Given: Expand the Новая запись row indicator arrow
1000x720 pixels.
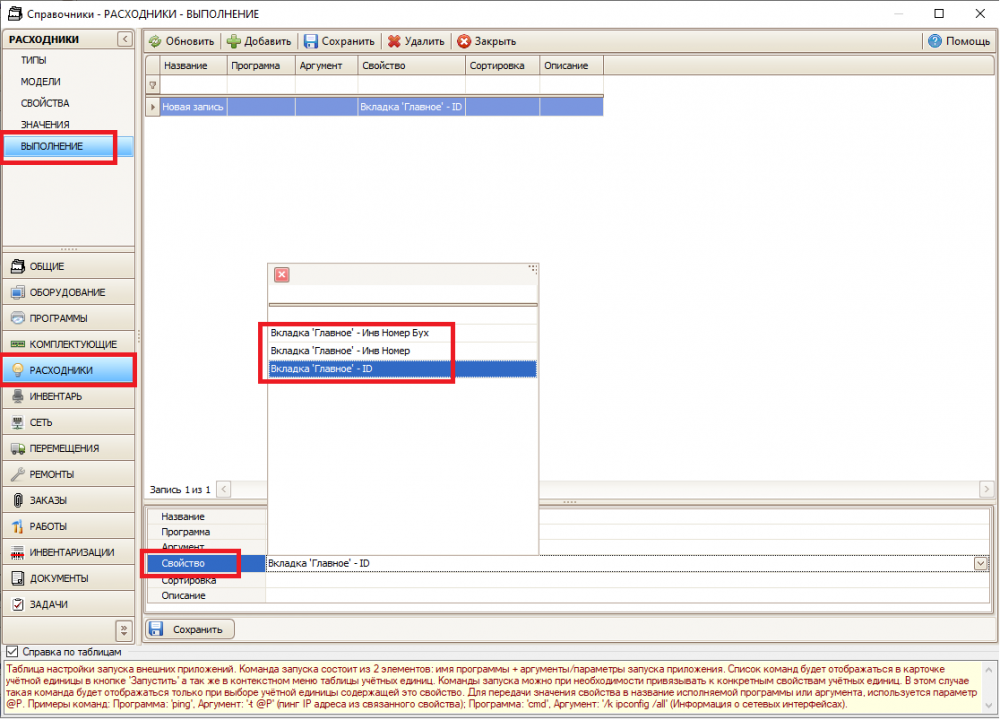Looking at the screenshot, I should [153, 107].
